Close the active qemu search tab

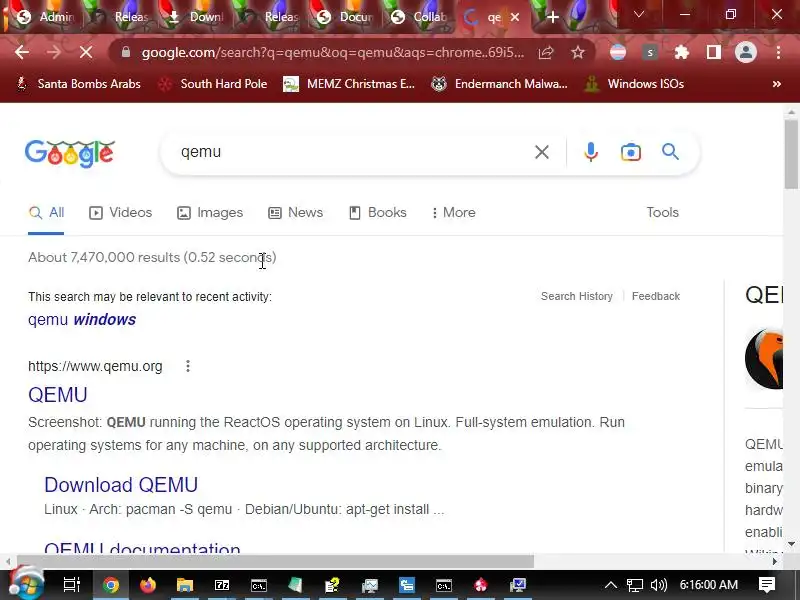515,17
